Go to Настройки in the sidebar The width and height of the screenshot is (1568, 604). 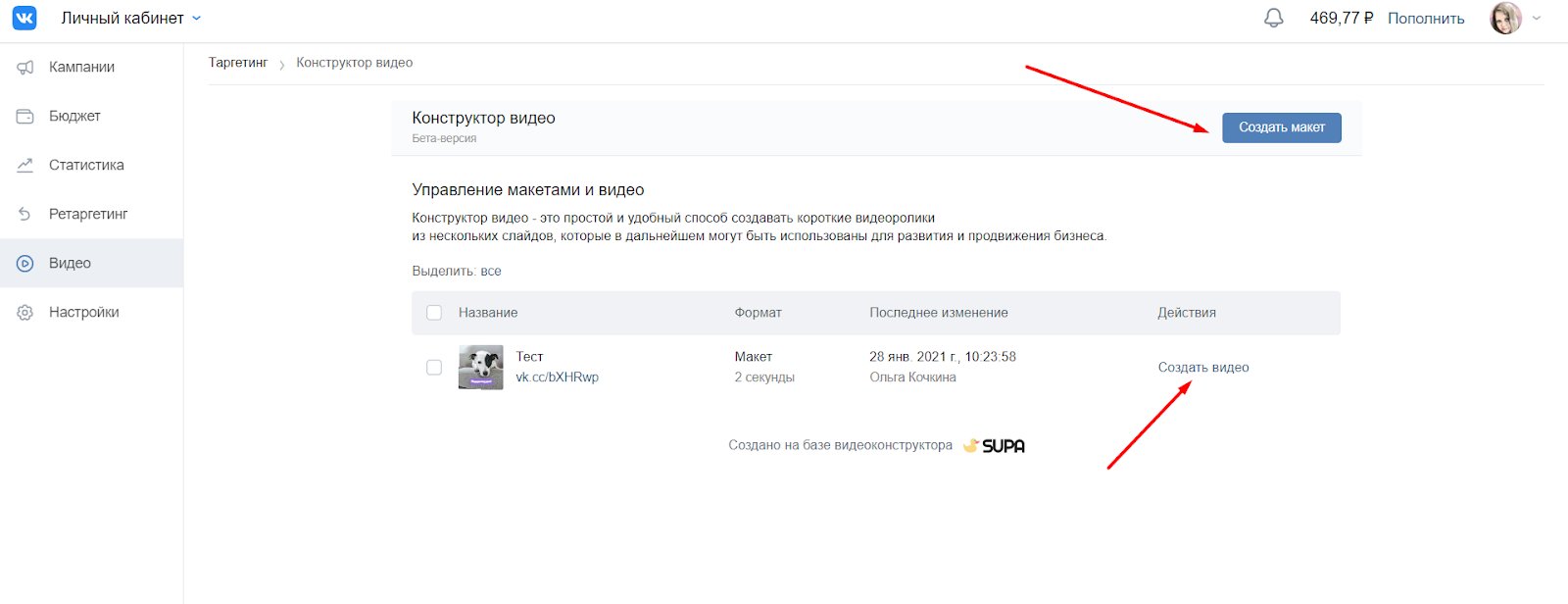pos(84,313)
